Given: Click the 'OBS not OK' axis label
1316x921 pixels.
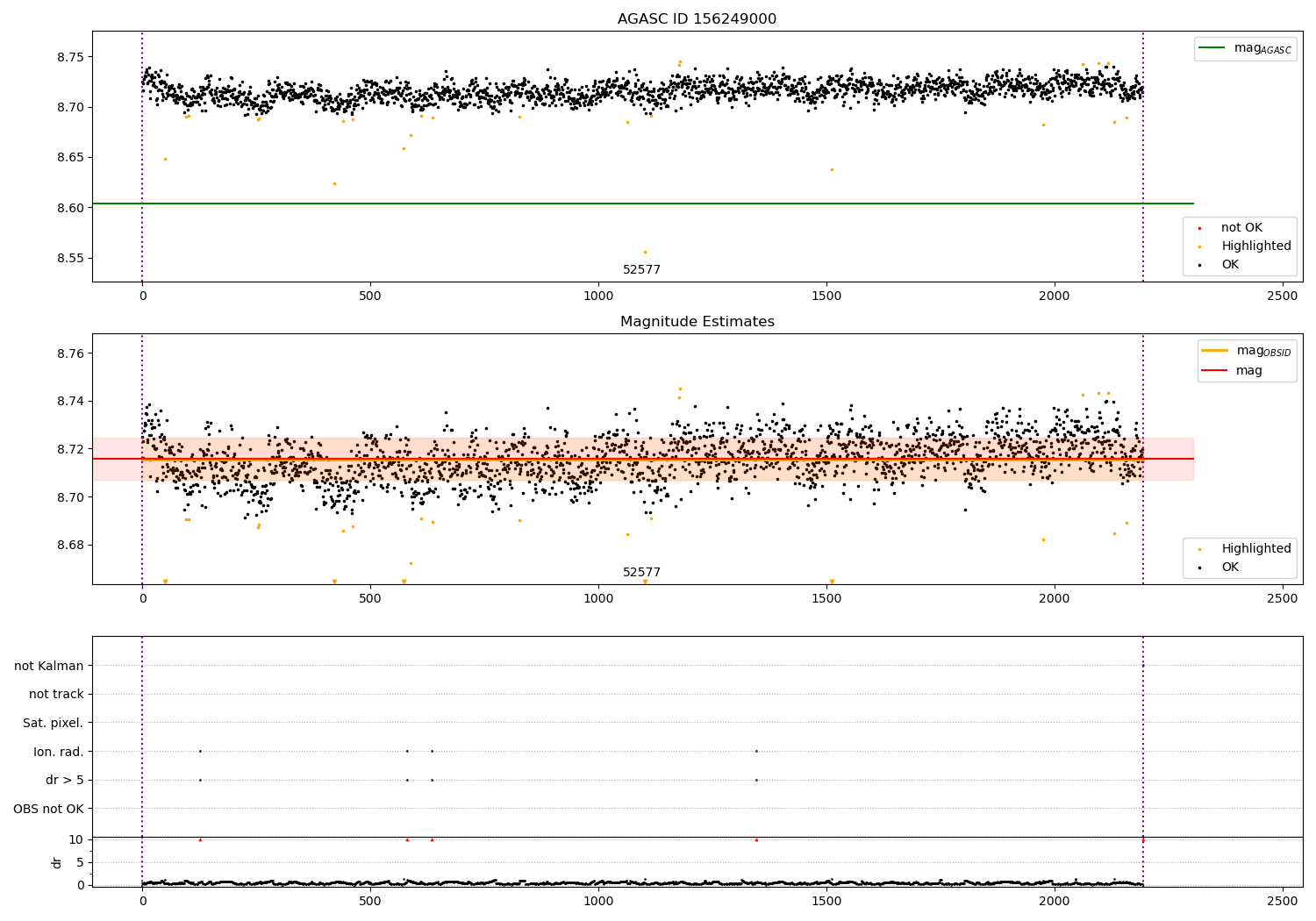Looking at the screenshot, I should (x=48, y=809).
